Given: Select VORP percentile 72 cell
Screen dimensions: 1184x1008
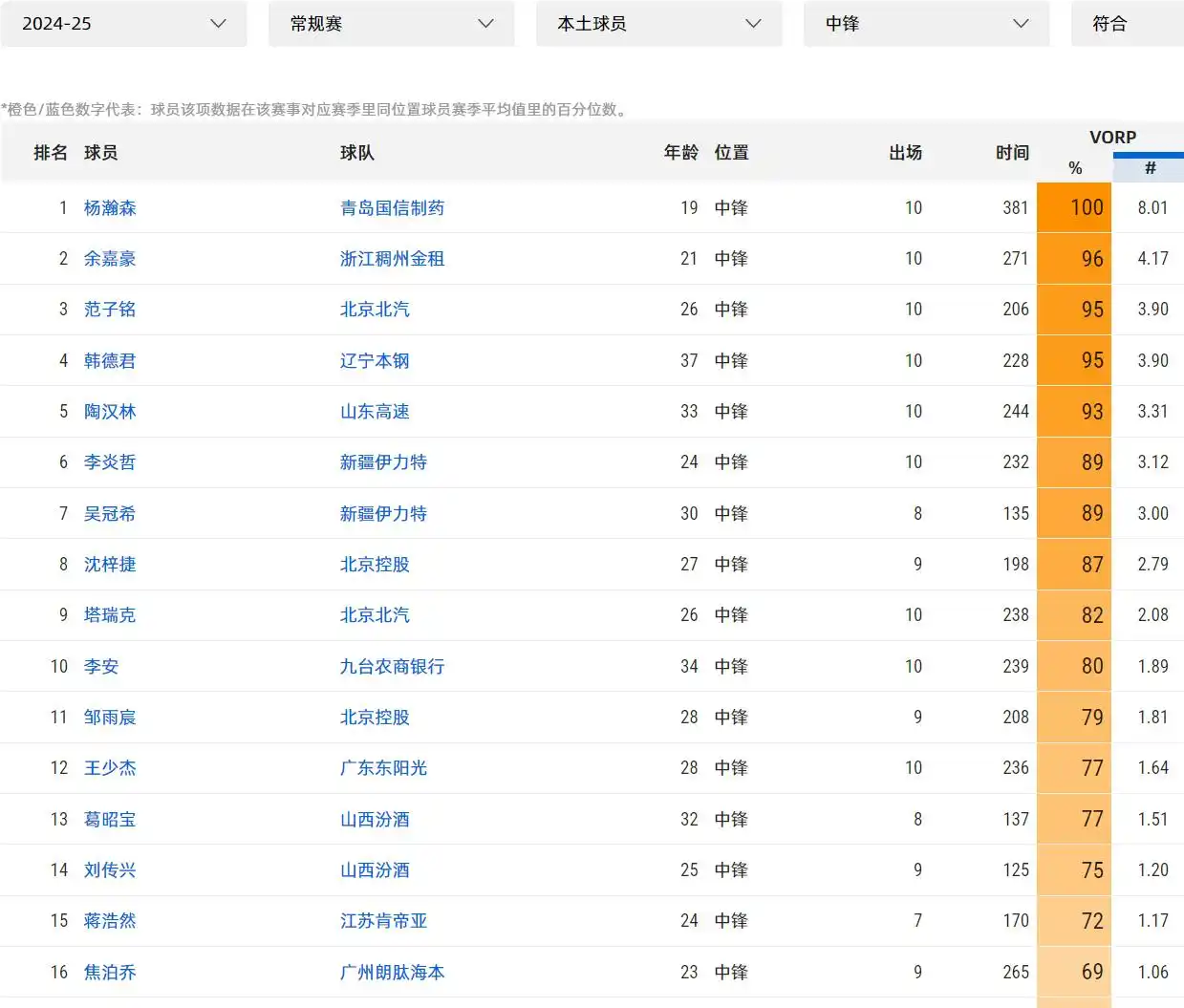Looking at the screenshot, I should [1074, 921].
